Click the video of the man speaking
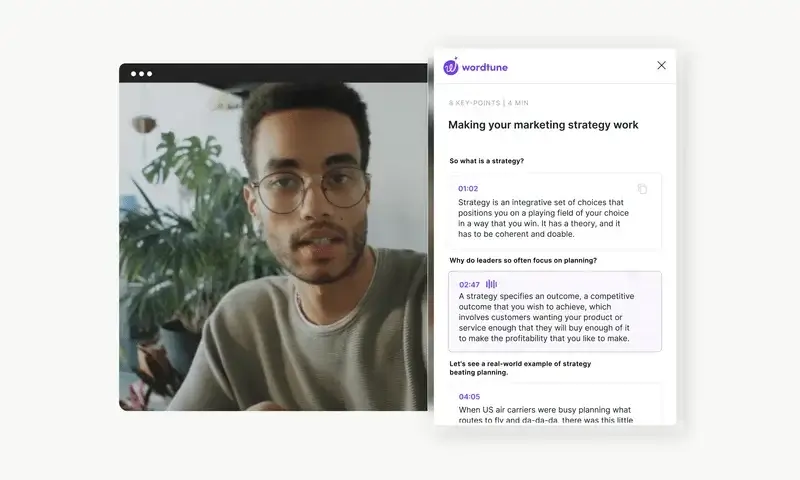Viewport: 800px width, 480px height. pyautogui.click(x=273, y=246)
